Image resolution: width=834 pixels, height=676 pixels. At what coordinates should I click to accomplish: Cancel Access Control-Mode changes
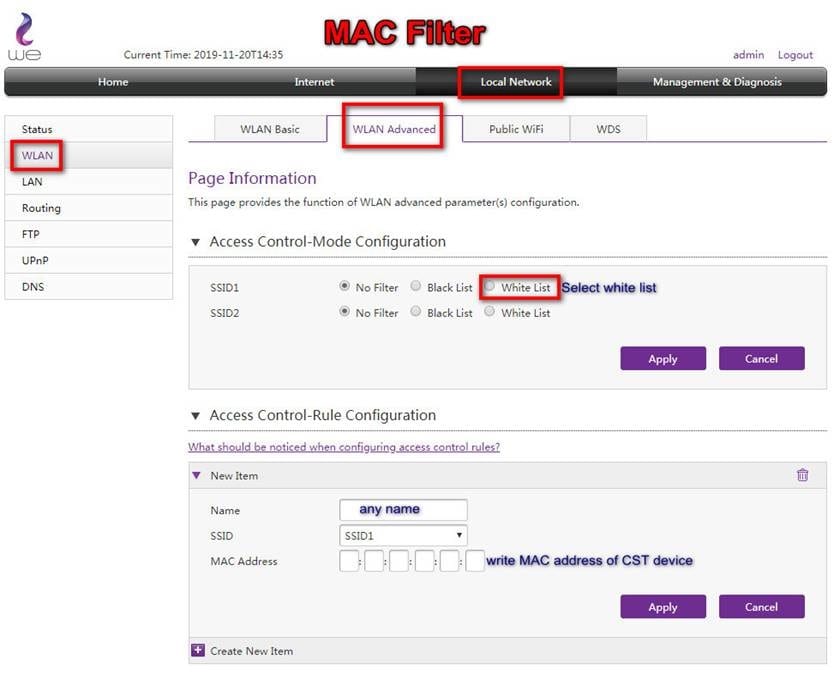pyautogui.click(x=761, y=358)
